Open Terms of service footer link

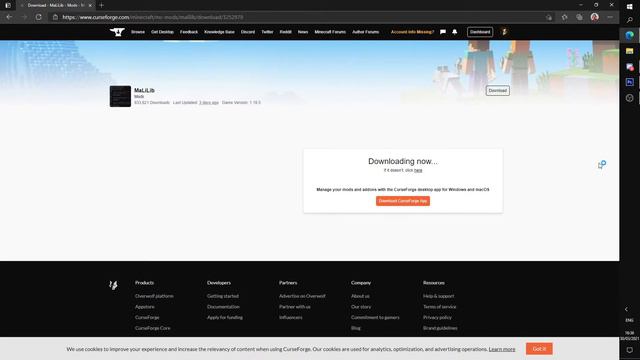coord(440,307)
